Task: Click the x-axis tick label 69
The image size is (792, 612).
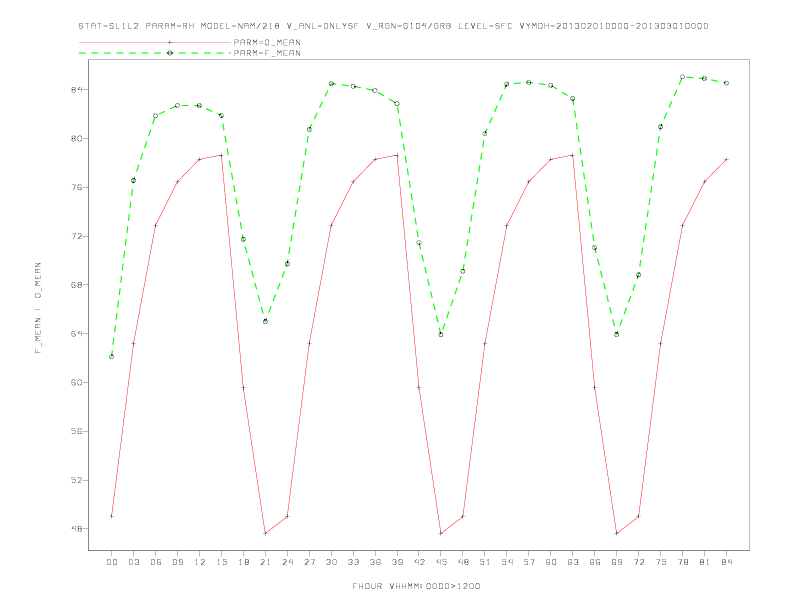Action: click(617, 562)
